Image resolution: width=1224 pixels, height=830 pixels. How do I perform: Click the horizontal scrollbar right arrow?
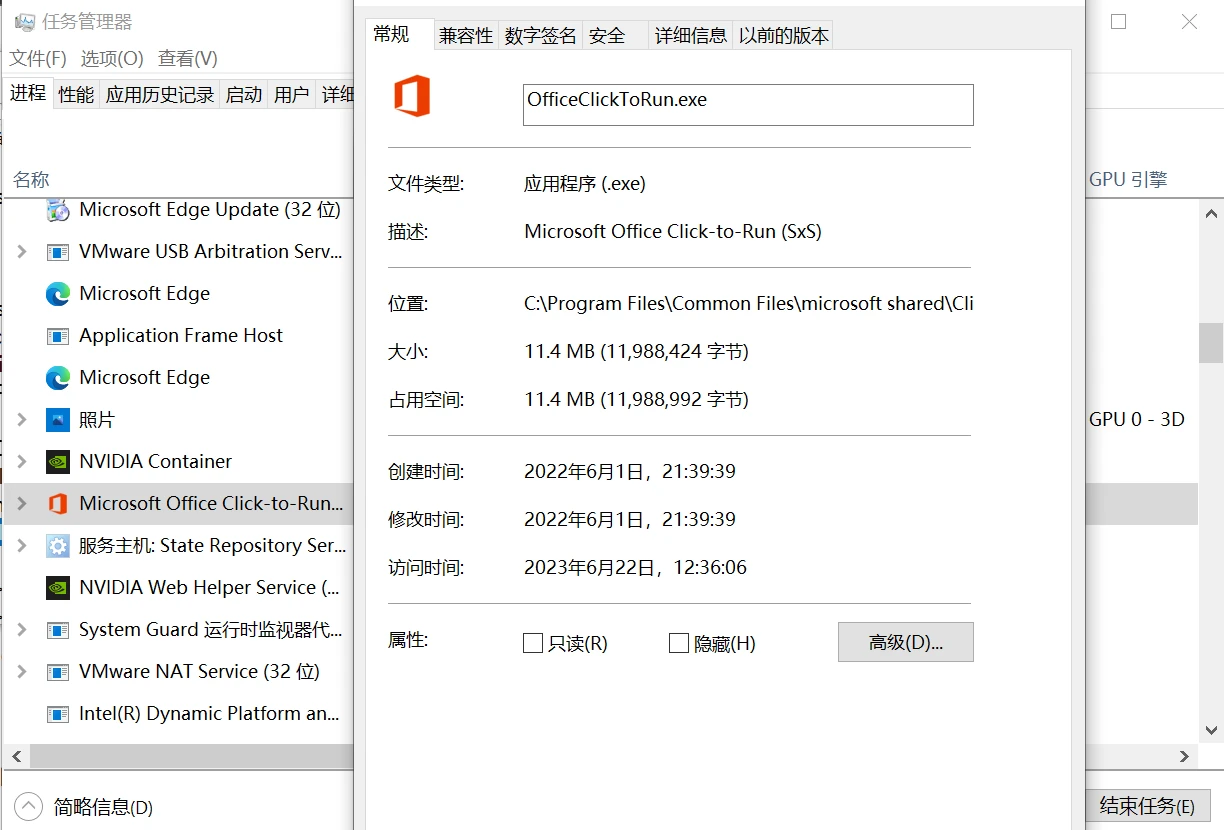coord(1185,757)
